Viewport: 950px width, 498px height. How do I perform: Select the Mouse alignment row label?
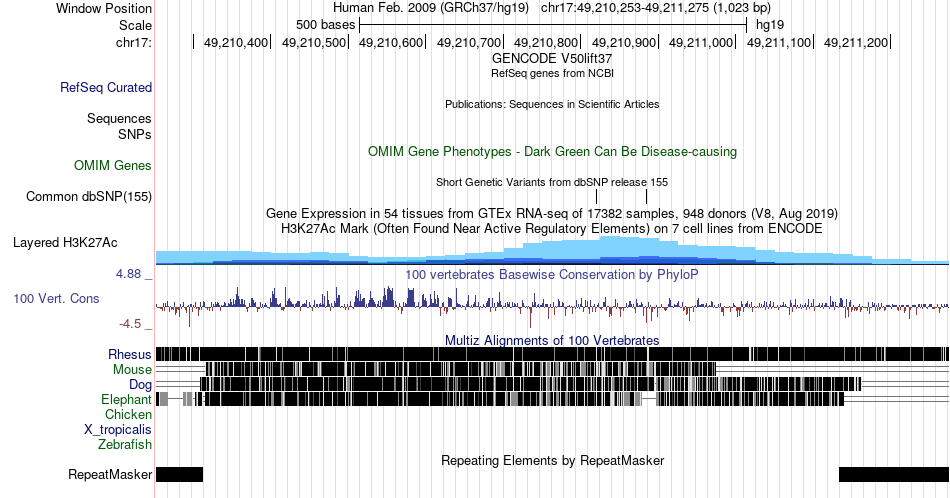[x=132, y=370]
